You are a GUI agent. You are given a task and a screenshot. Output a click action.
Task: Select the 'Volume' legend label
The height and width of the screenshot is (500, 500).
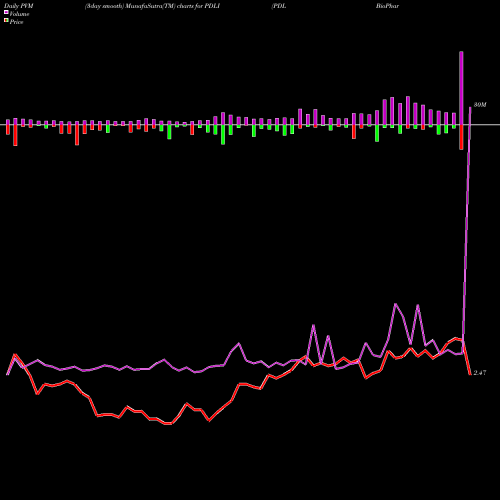click(x=19, y=14)
